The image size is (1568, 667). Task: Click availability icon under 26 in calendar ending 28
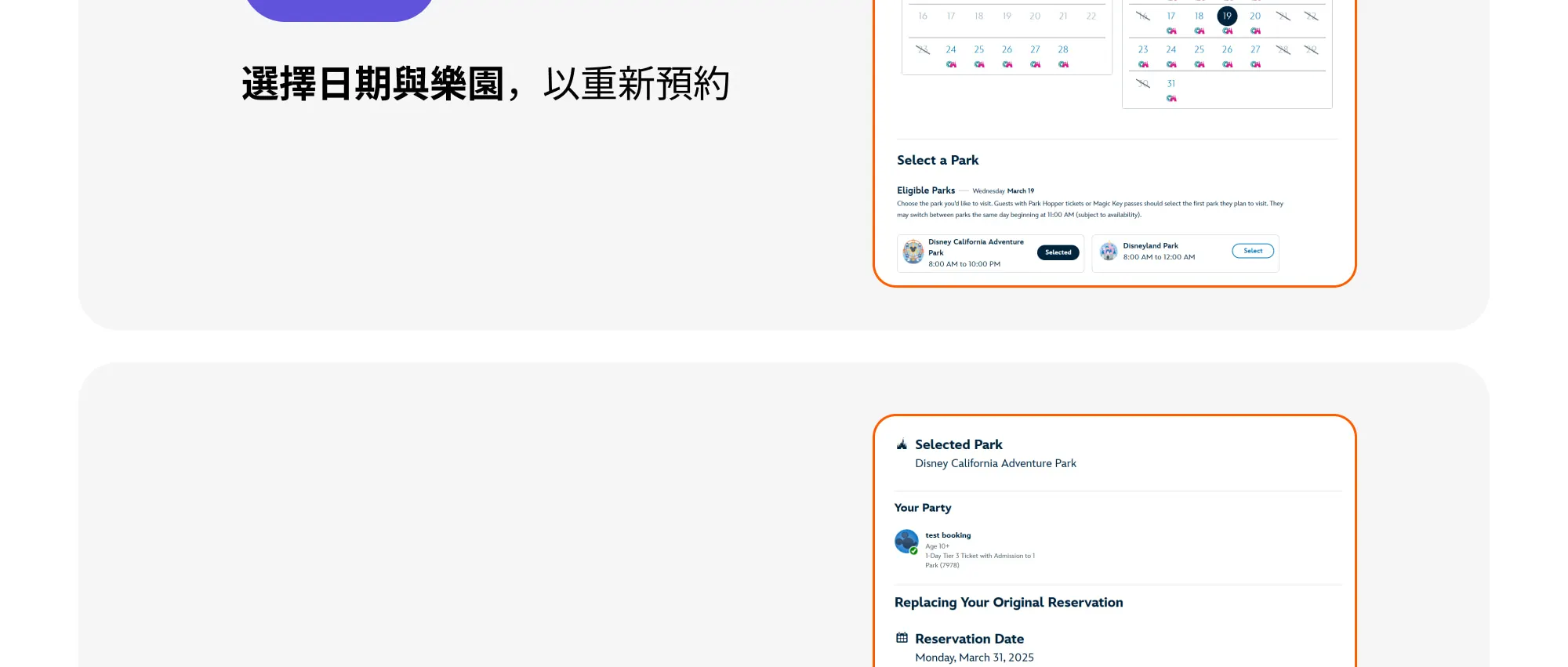[1007, 64]
